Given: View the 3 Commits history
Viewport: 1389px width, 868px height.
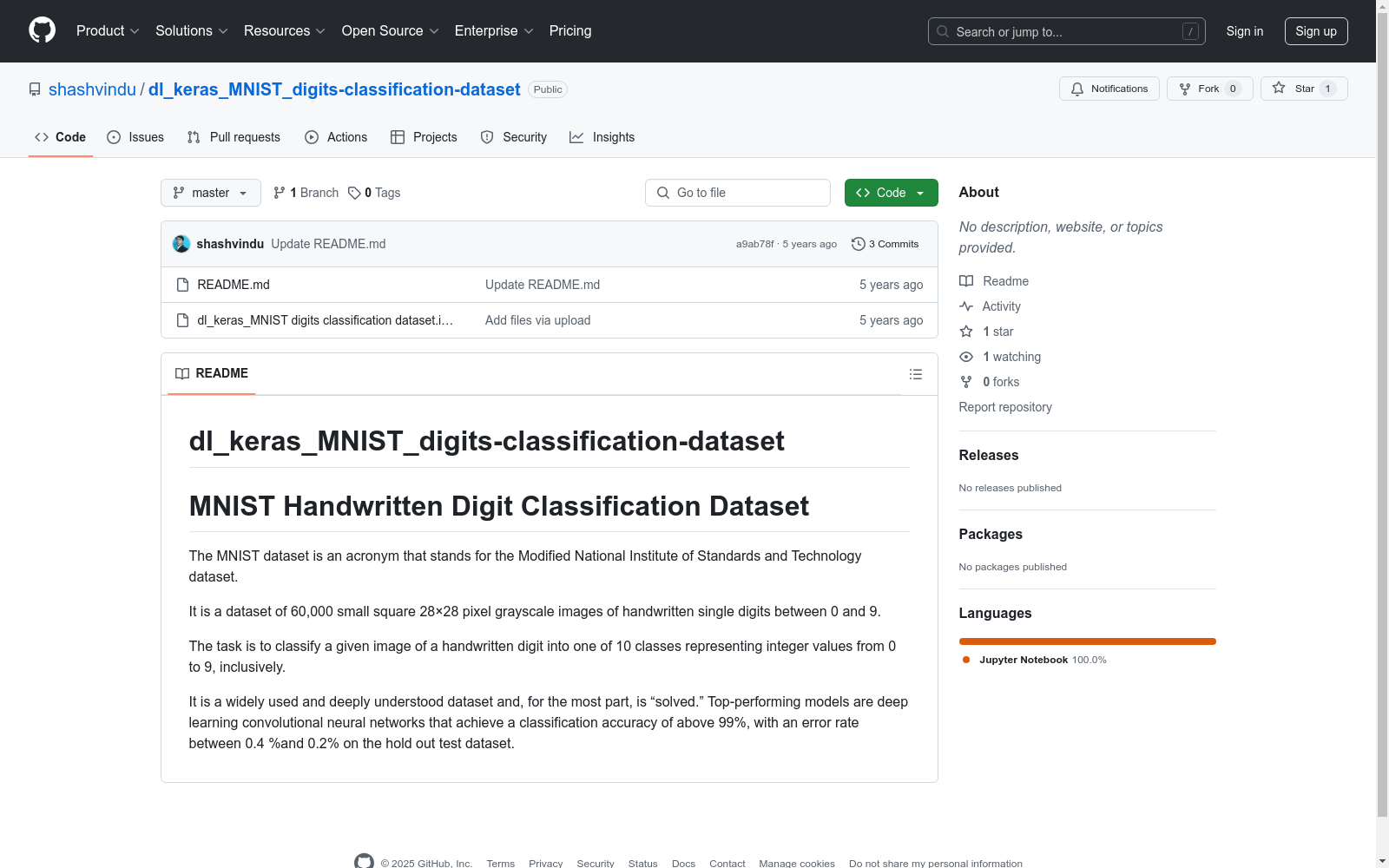Looking at the screenshot, I should [x=885, y=244].
